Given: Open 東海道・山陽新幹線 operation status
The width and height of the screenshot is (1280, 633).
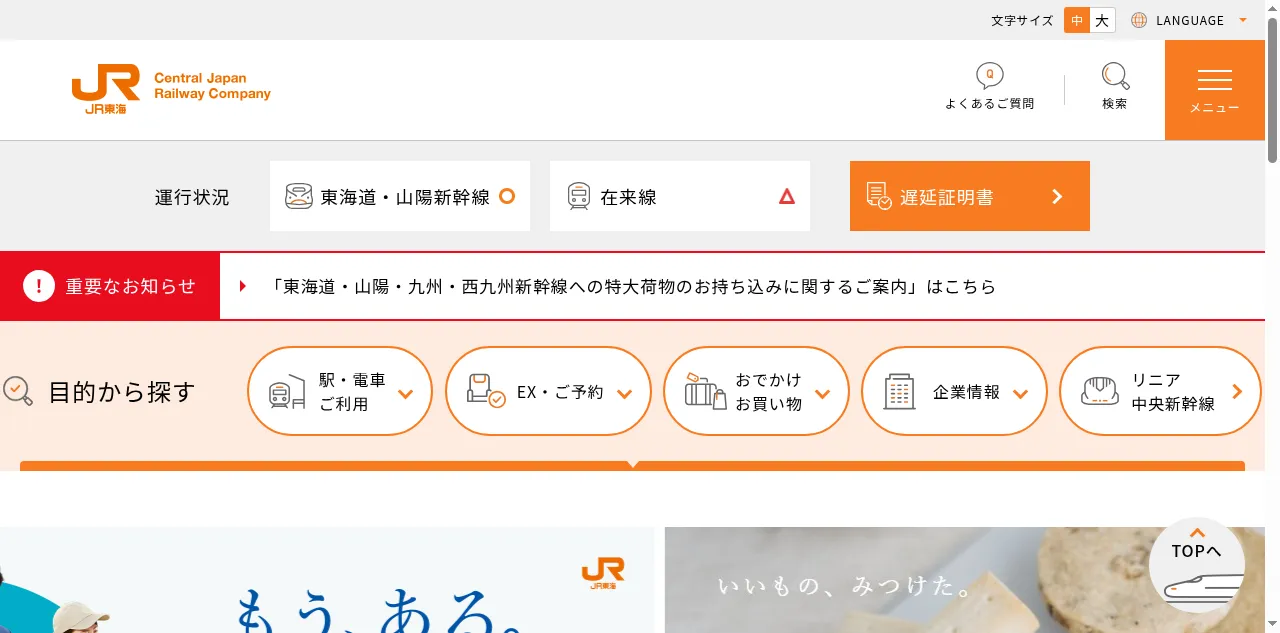Looking at the screenshot, I should pyautogui.click(x=400, y=196).
